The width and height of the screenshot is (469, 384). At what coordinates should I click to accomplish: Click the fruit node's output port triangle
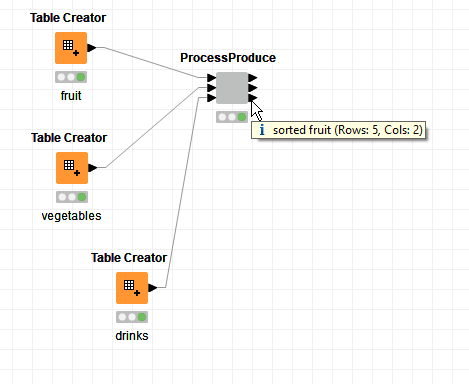tap(92, 48)
